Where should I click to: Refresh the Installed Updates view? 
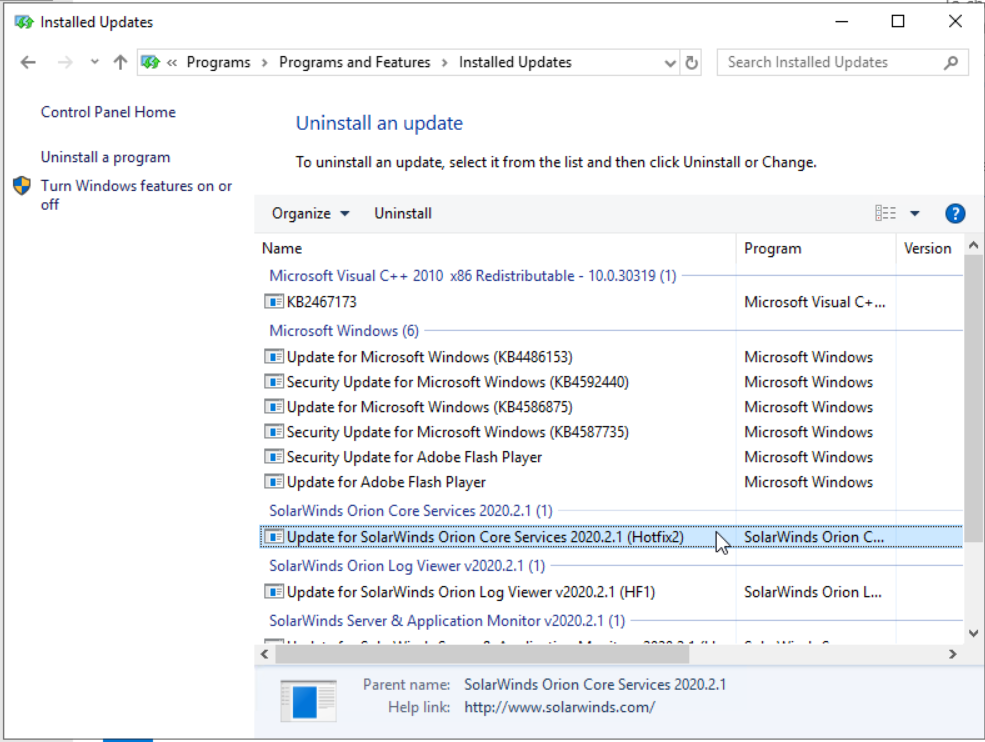pyautogui.click(x=691, y=63)
